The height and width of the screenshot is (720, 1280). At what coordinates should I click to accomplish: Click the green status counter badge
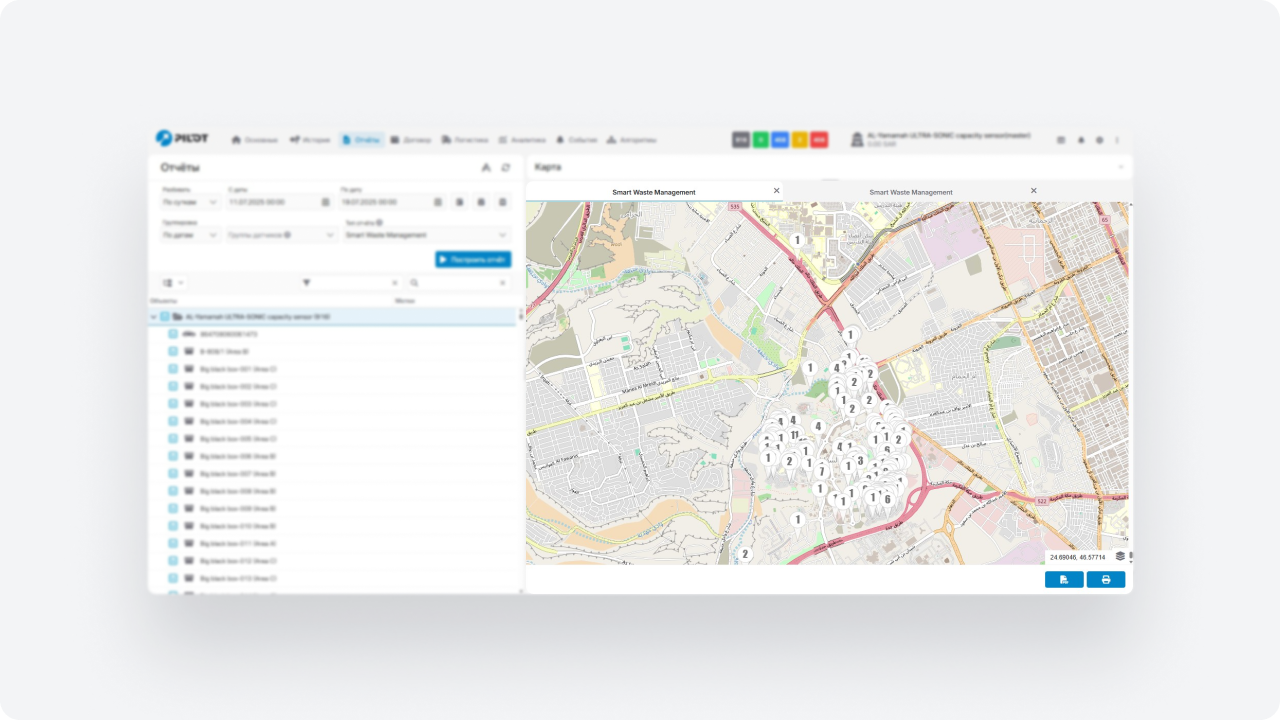coord(761,140)
